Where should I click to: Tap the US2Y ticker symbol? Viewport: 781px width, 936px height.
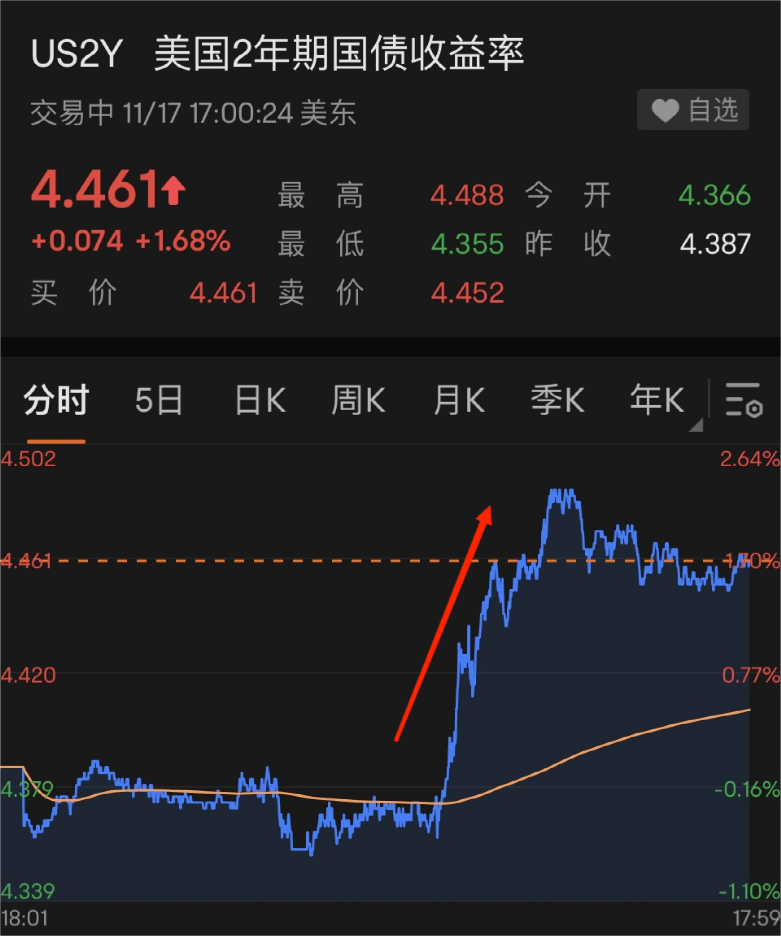(76, 54)
